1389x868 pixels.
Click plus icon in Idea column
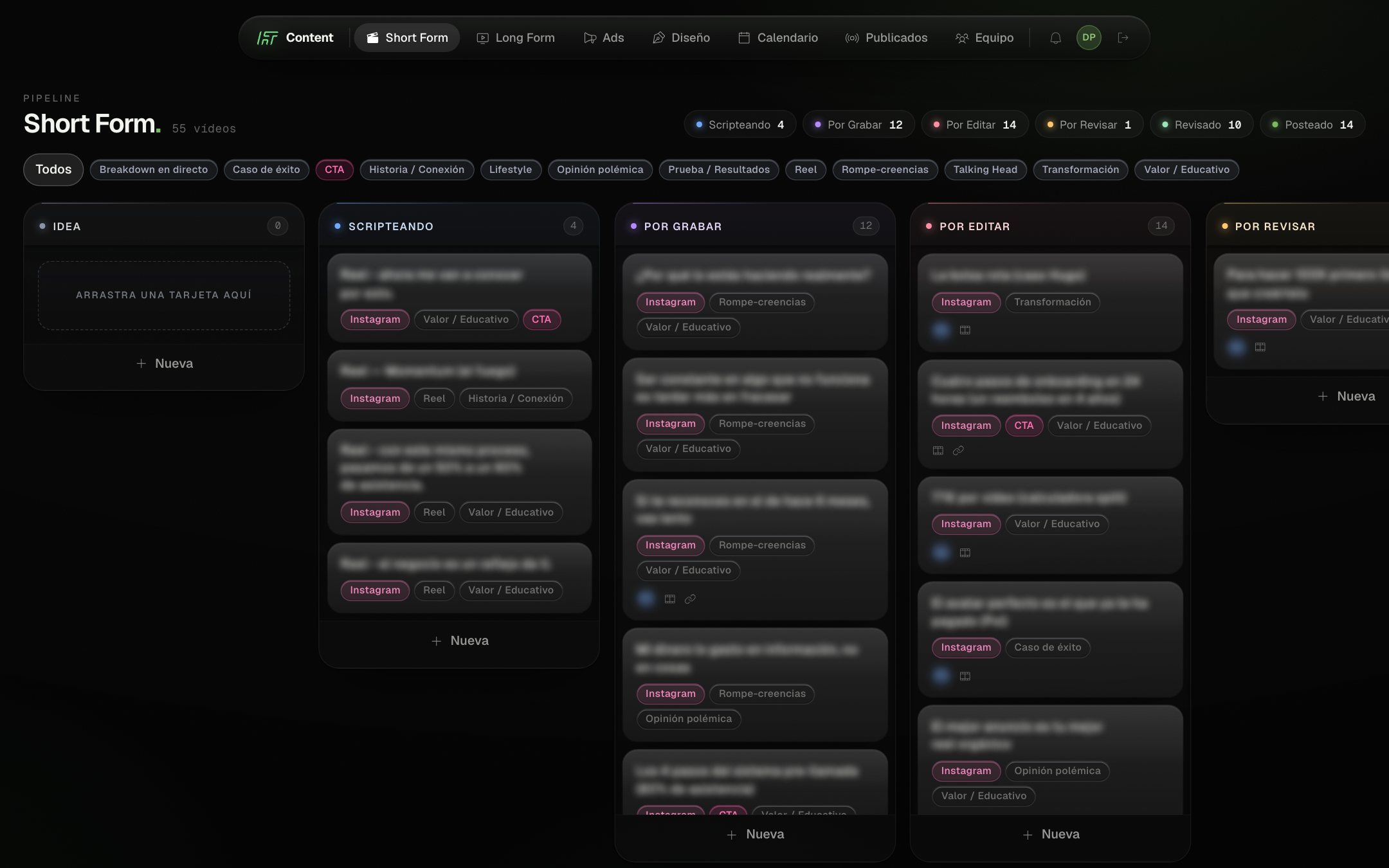pos(141,363)
